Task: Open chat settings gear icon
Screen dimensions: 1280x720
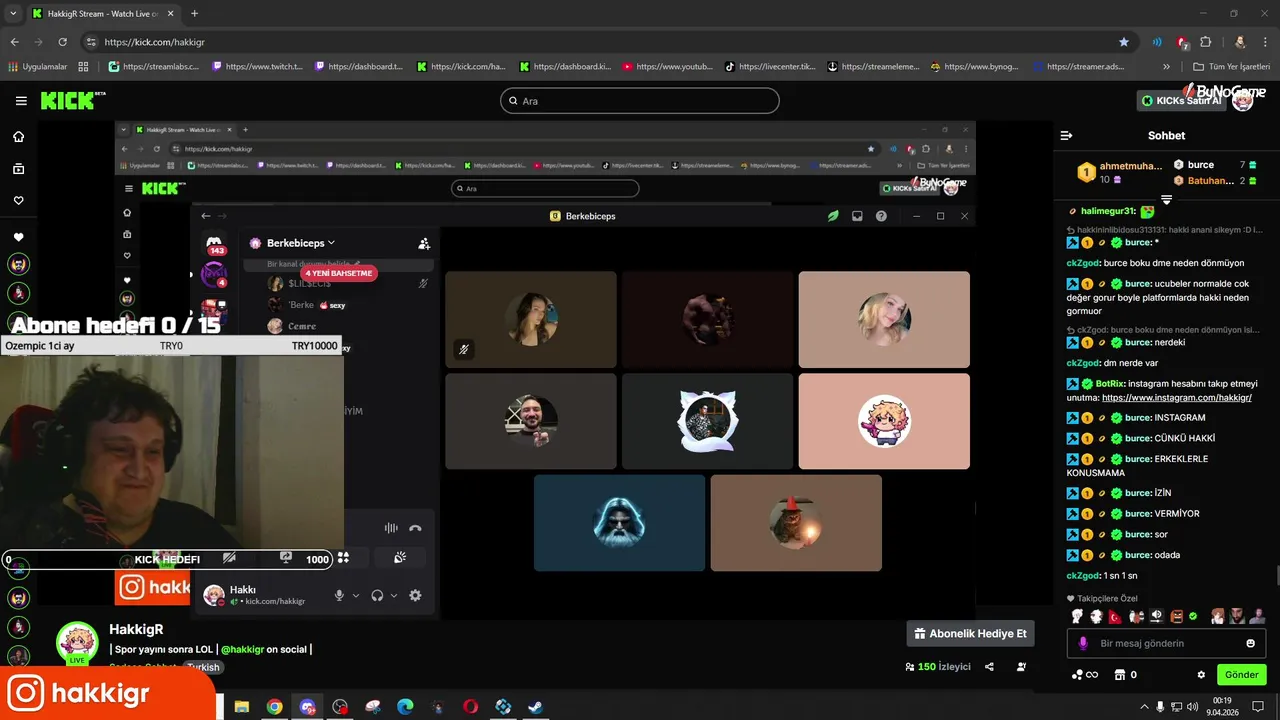Action: tap(1201, 675)
